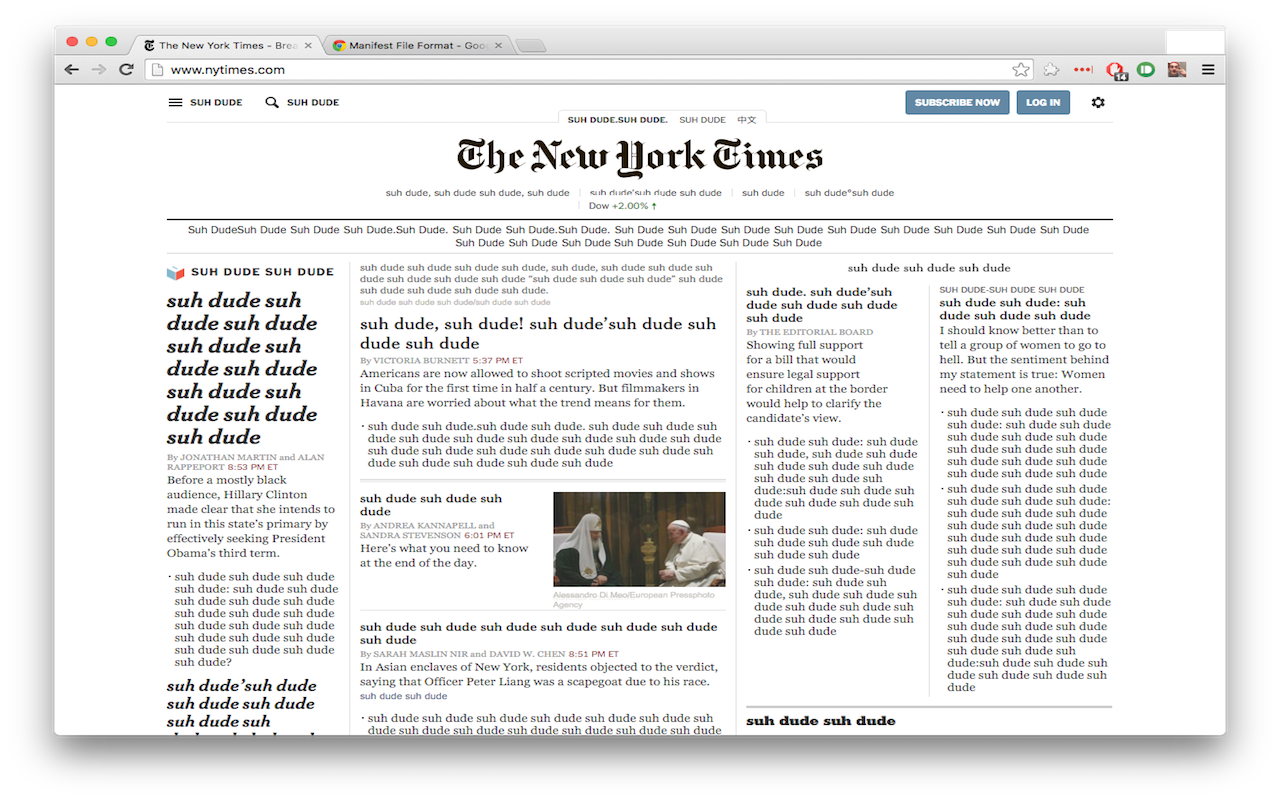Click the small blue link under Peter Liang summary
This screenshot has width=1280, height=800.
click(404, 696)
